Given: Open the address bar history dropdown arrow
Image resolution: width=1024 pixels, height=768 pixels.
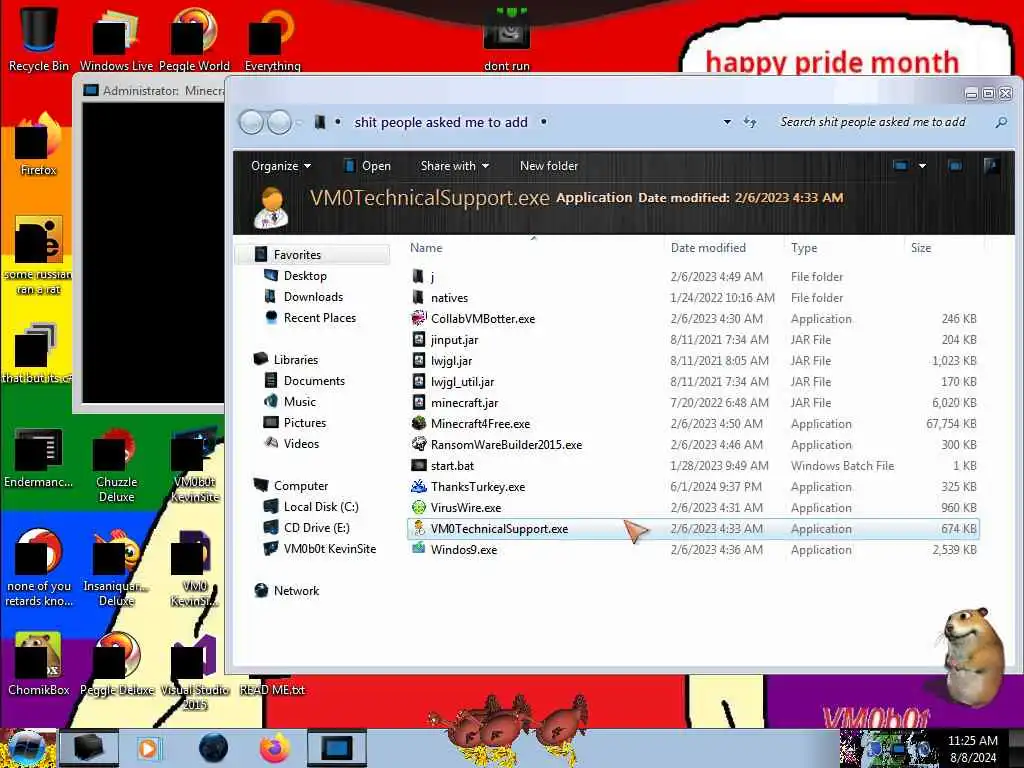Looking at the screenshot, I should point(727,122).
